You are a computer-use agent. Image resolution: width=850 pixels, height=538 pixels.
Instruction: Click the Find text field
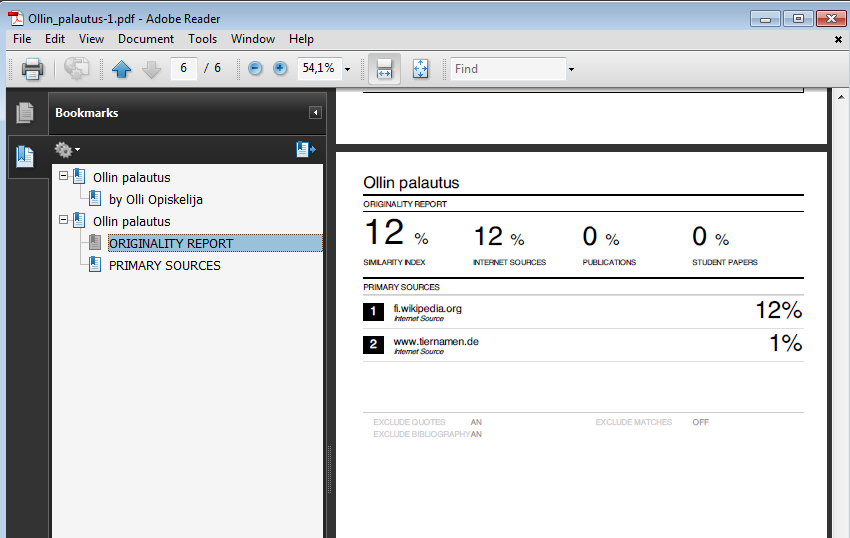508,69
